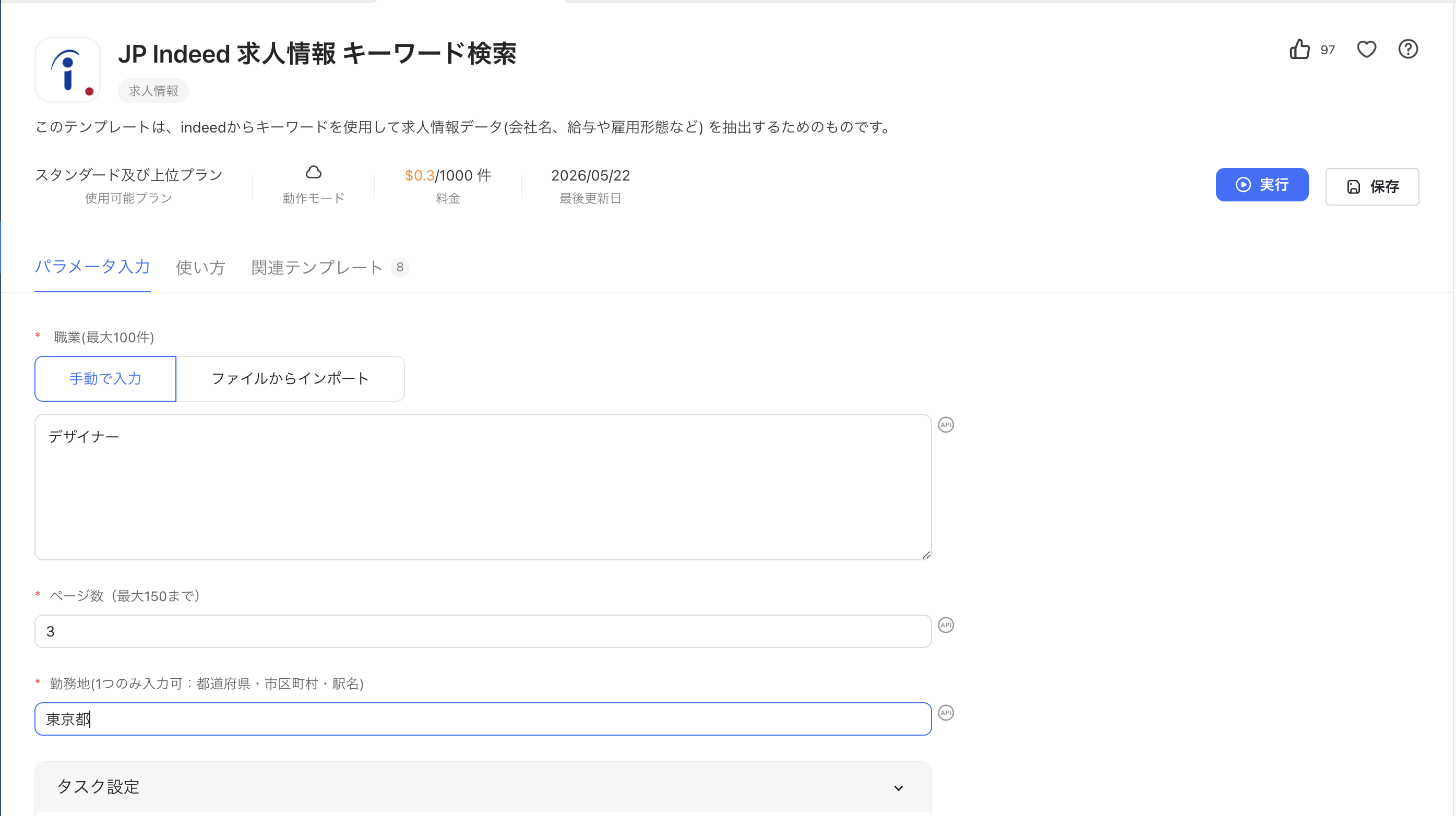Click the $0.3/1000 件 price text
Screen dimensions: 1456x816
click(x=448, y=175)
